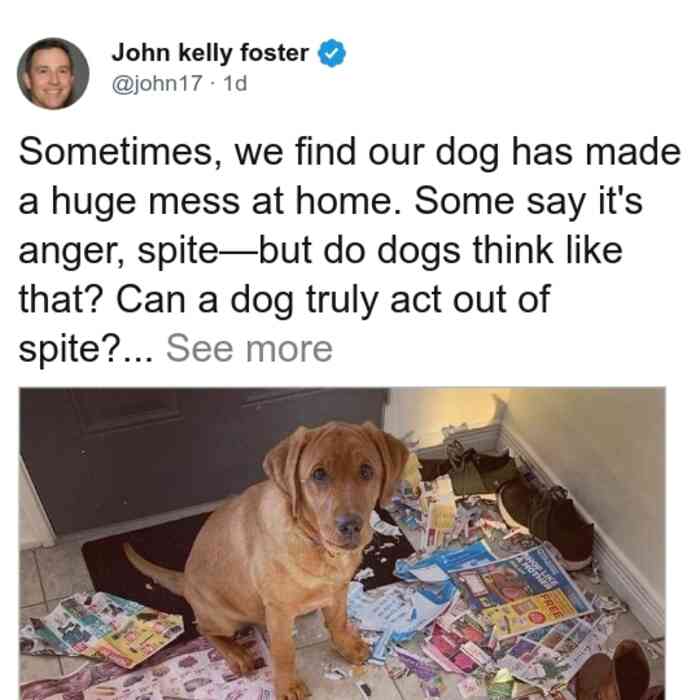Open the John kelly foster display name
The height and width of the screenshot is (700, 700).
click(x=210, y=53)
